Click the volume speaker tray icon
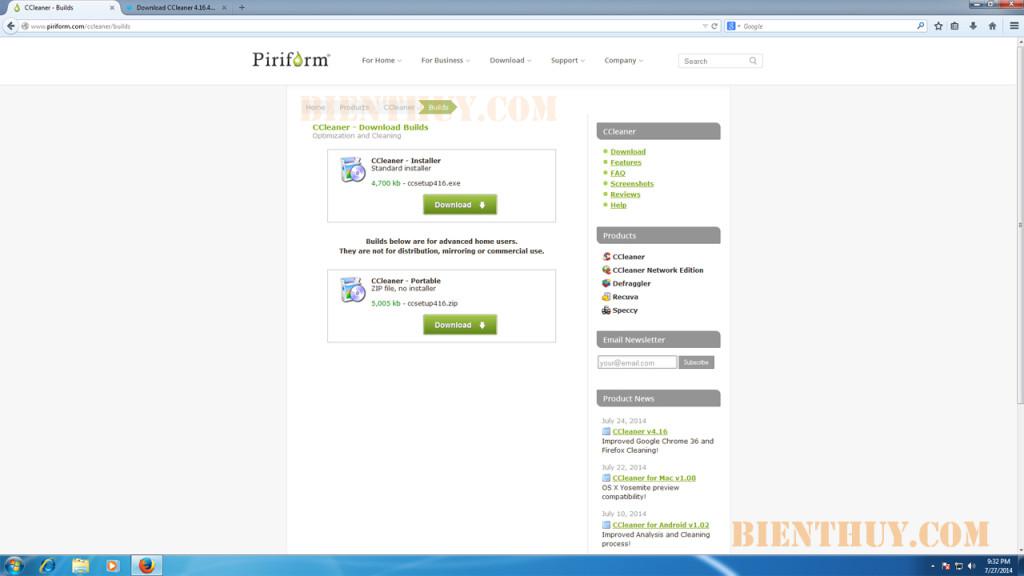This screenshot has width=1024, height=576. tap(971, 566)
